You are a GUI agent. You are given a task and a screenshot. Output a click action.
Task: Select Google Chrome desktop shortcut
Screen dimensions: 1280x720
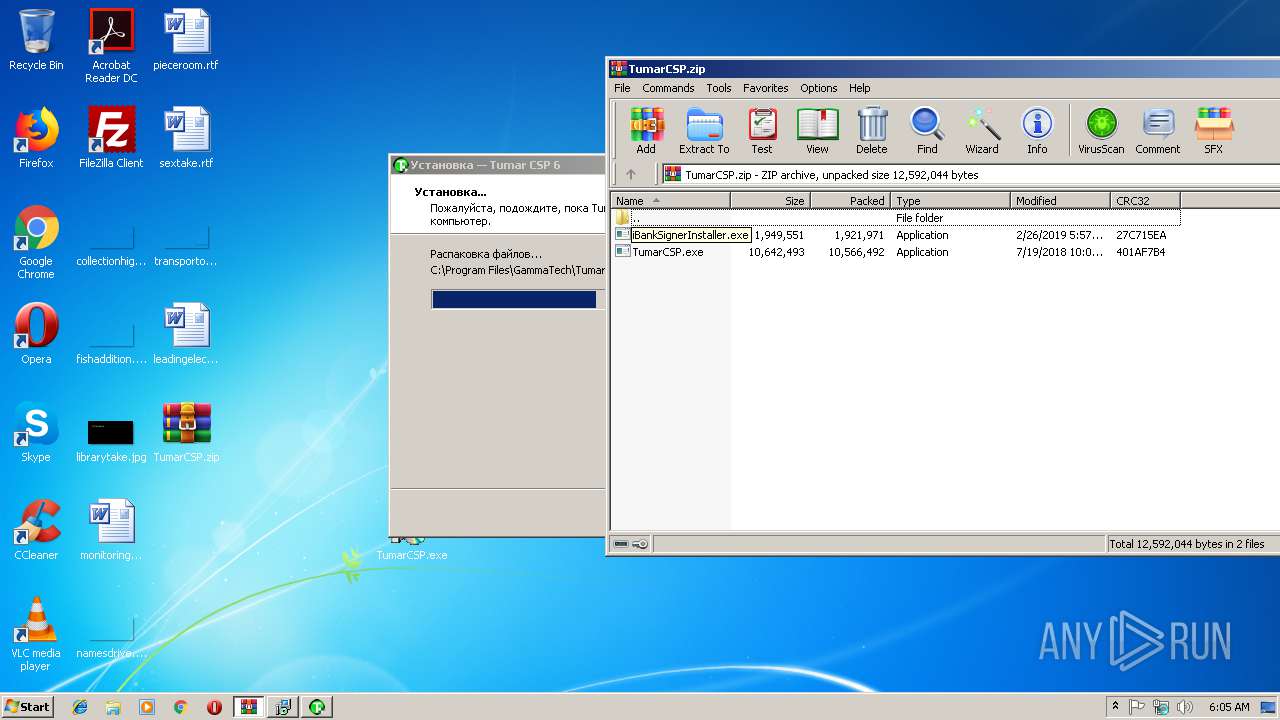(x=36, y=242)
